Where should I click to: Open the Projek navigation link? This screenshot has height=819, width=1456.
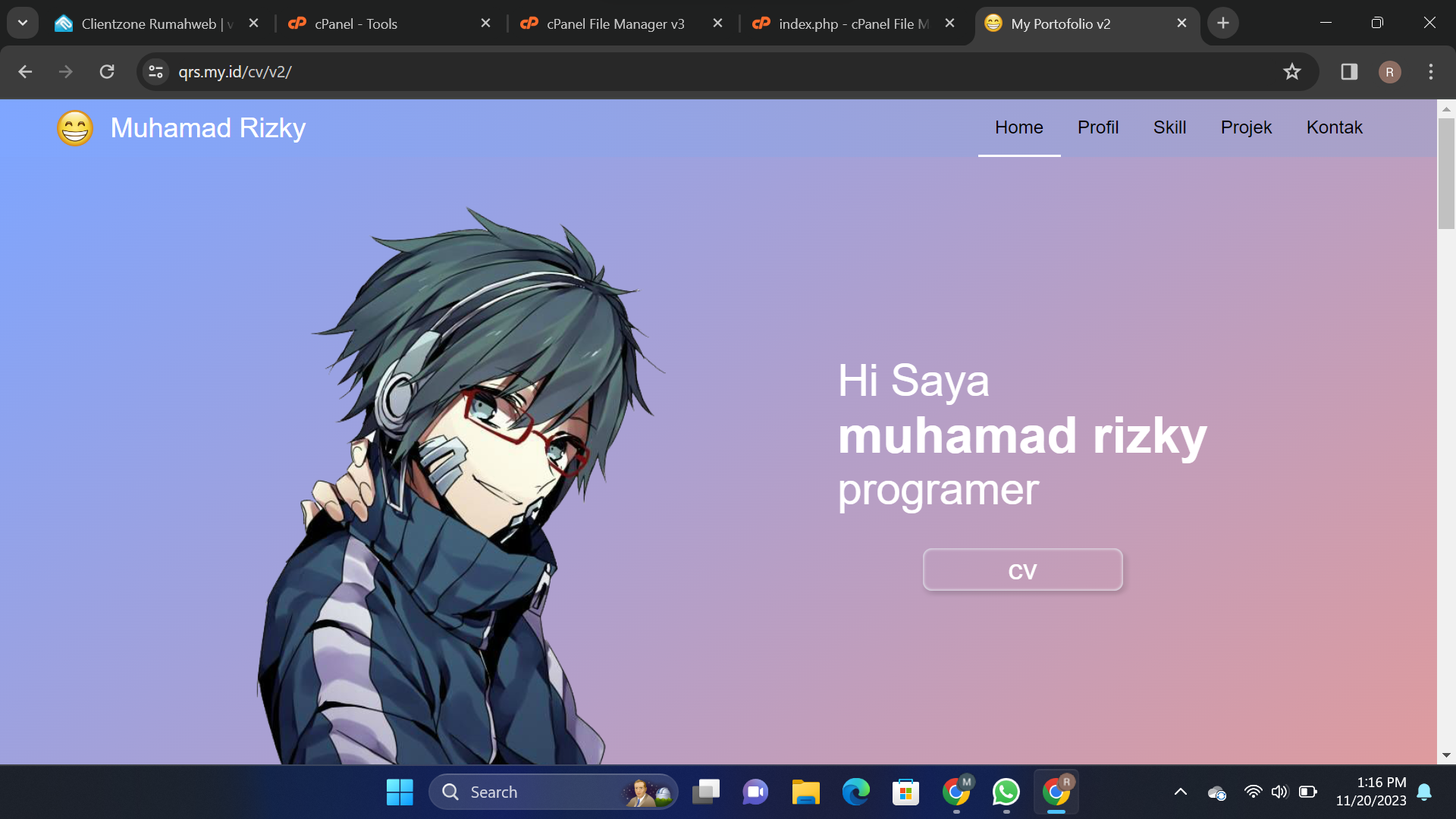[1245, 127]
